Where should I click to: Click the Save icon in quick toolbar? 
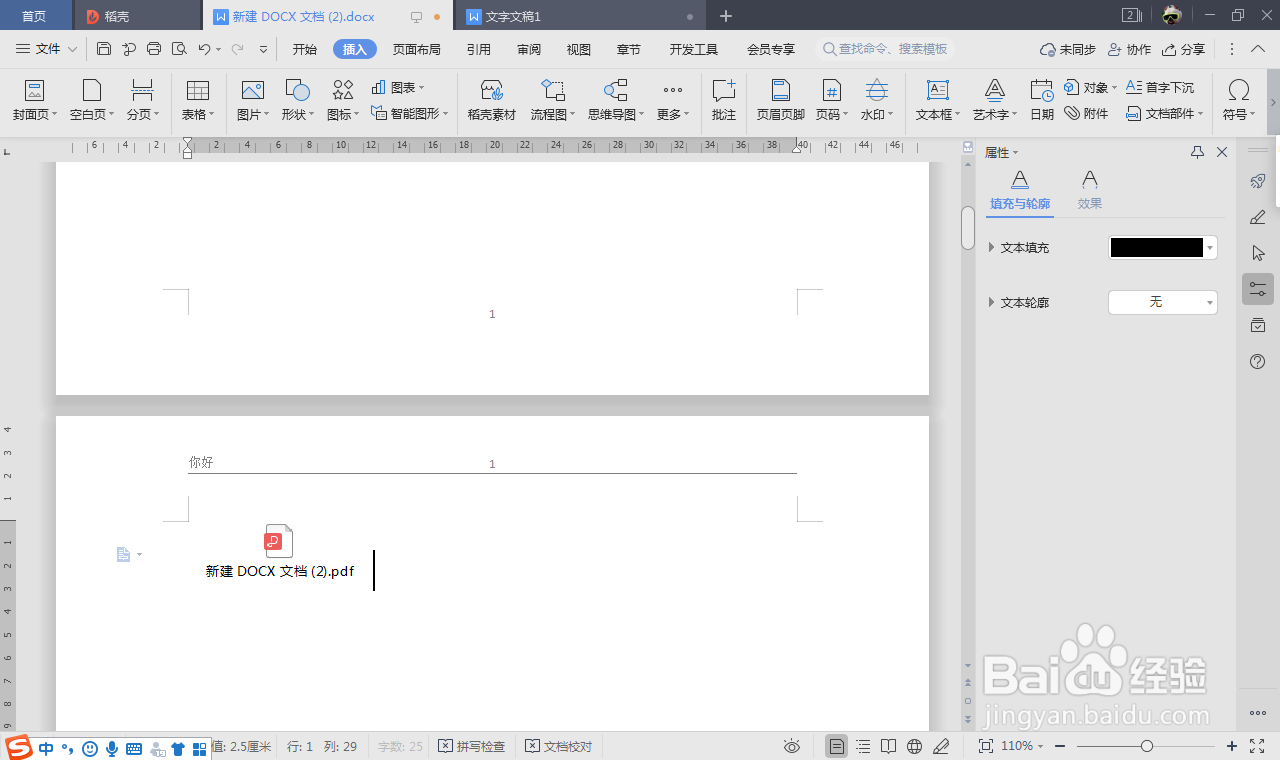coord(104,49)
